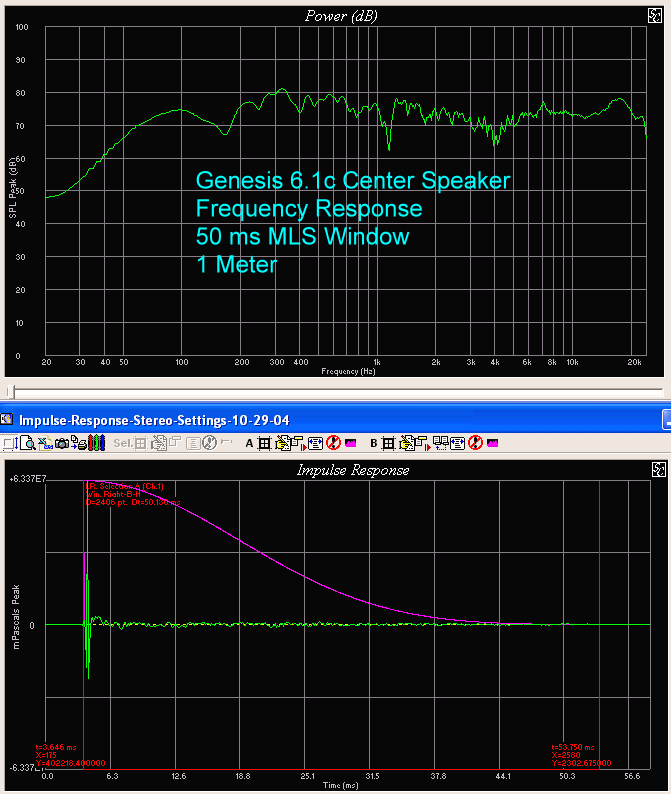Click the Selection A grid icon
The image size is (671, 794).
coord(264,444)
